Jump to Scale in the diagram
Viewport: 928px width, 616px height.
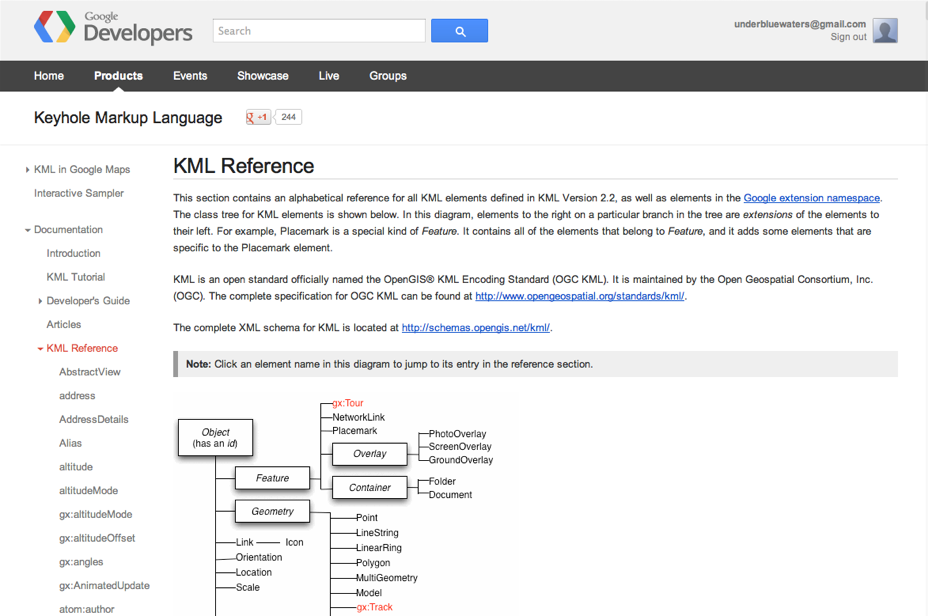tap(247, 588)
